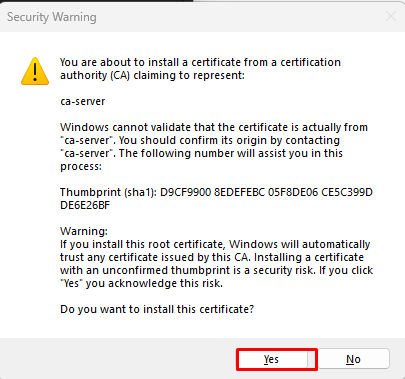The height and width of the screenshot is (379, 405).
Task: Click thumbprint block 05F8DE06
Action: (x=293, y=192)
